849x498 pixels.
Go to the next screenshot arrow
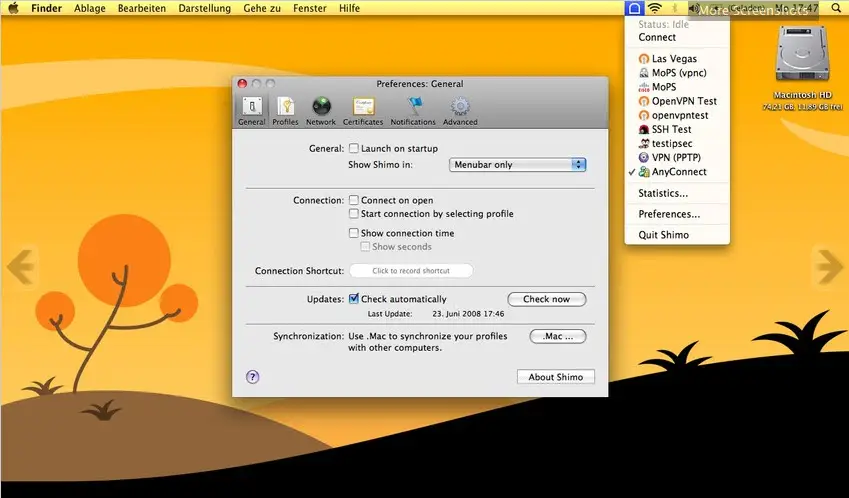828,266
